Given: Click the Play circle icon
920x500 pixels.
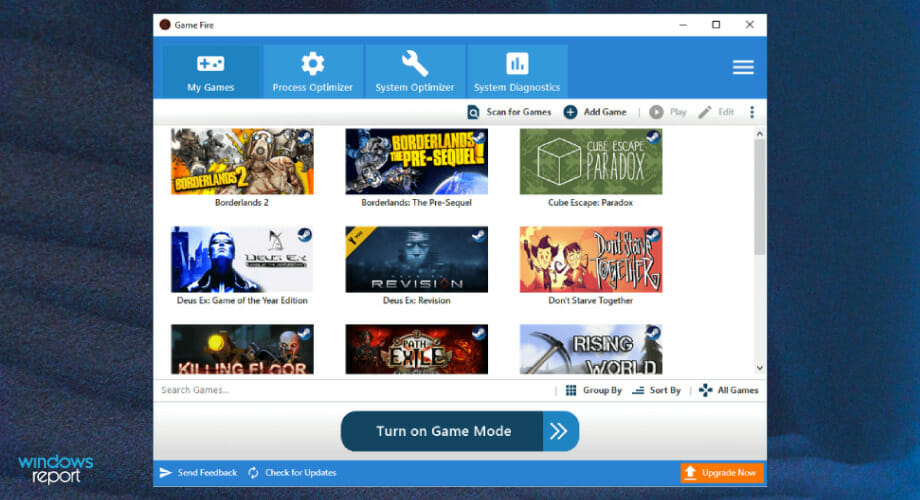Looking at the screenshot, I should [656, 112].
